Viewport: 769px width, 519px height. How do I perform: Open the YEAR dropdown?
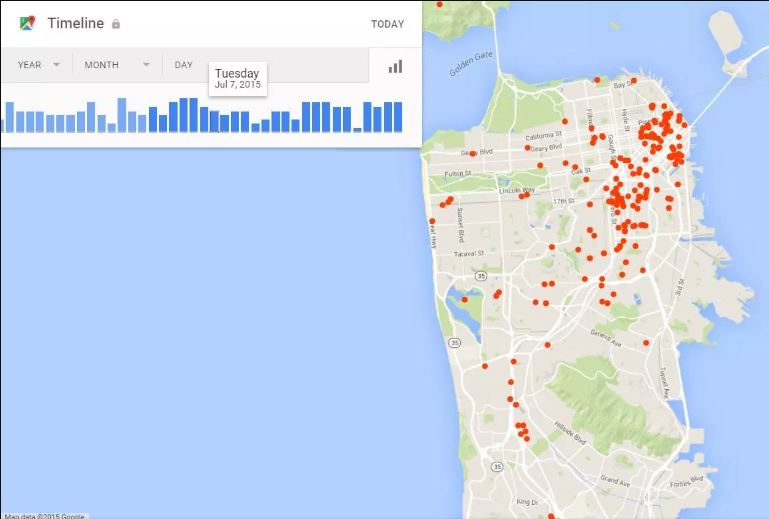point(39,65)
